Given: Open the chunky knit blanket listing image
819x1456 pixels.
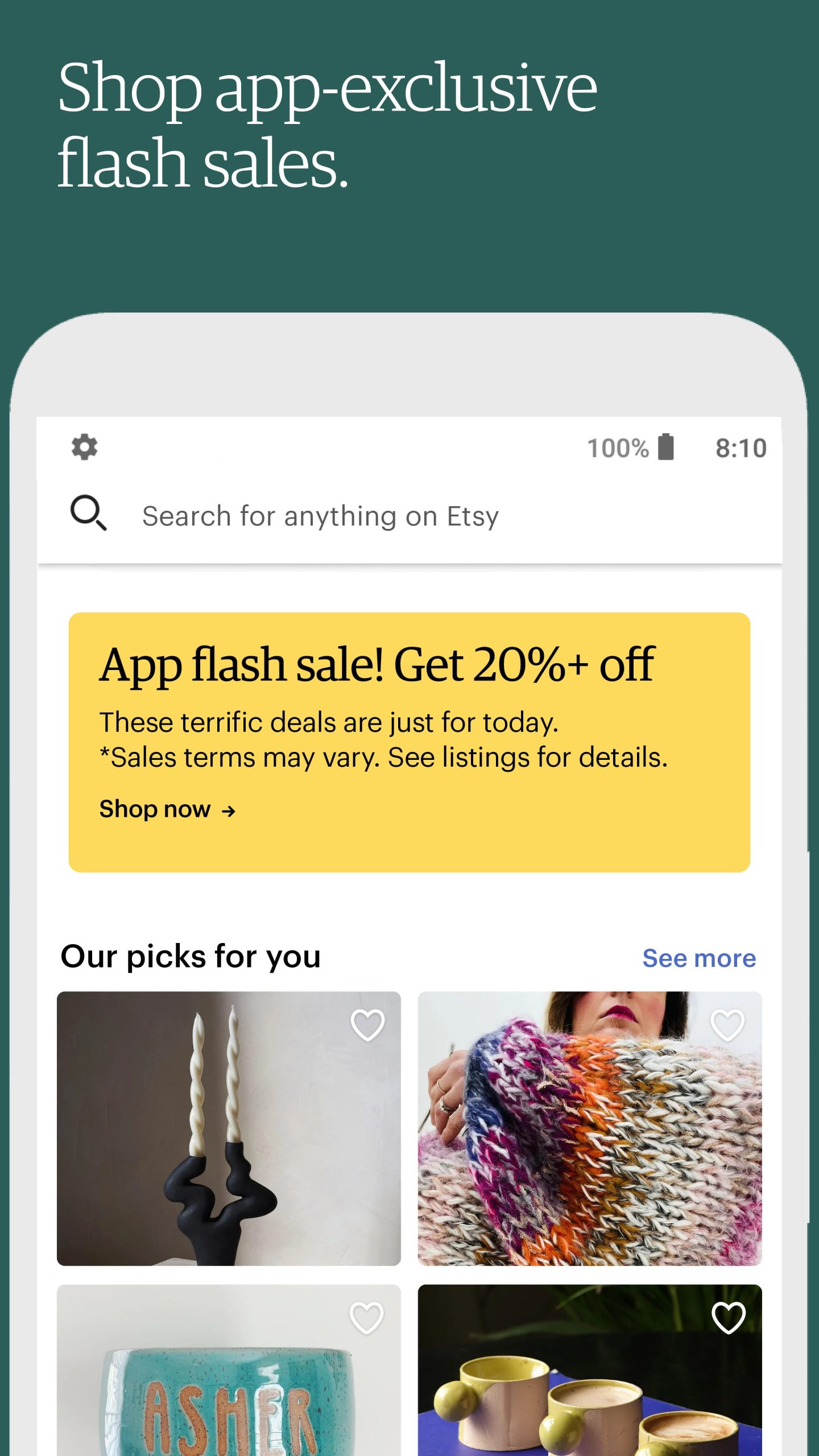Looking at the screenshot, I should click(x=590, y=1128).
